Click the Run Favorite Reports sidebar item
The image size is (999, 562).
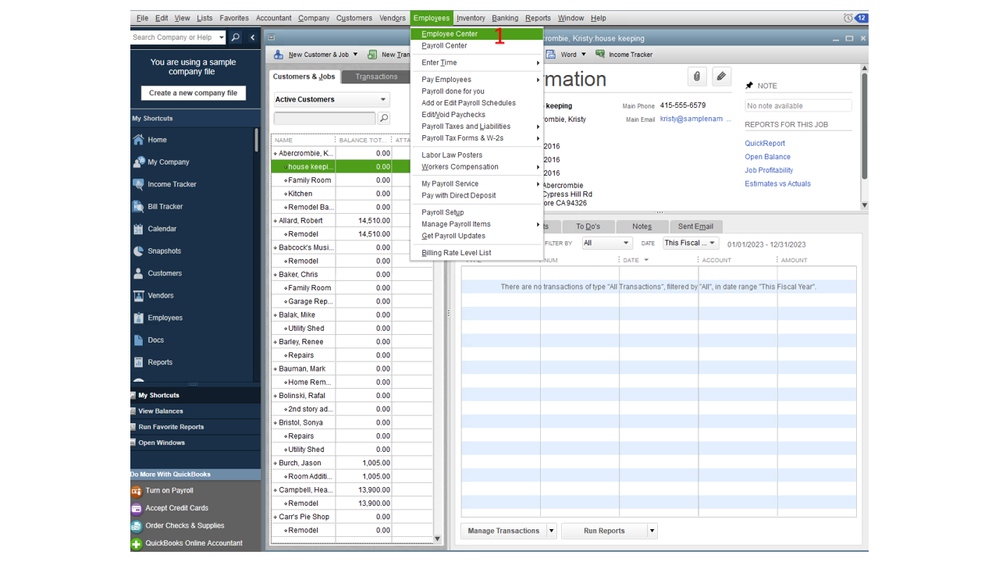click(170, 427)
